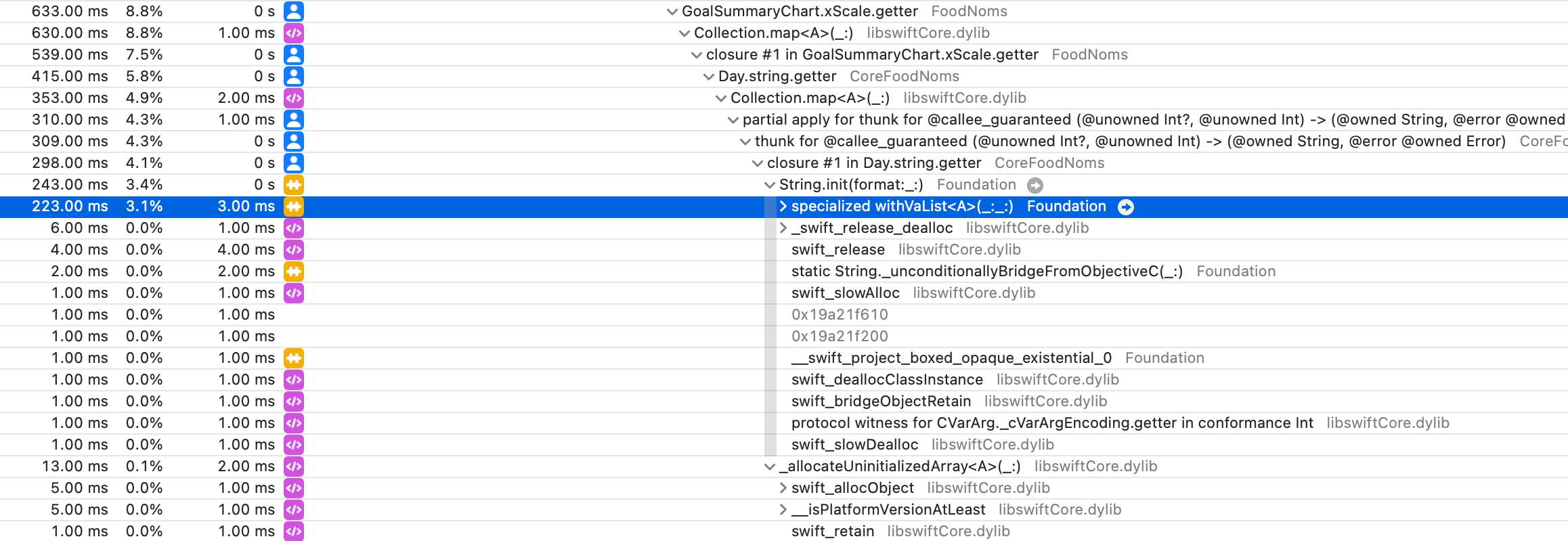Collapse the first Collection.map row at 630.00 ms

[x=684, y=33]
